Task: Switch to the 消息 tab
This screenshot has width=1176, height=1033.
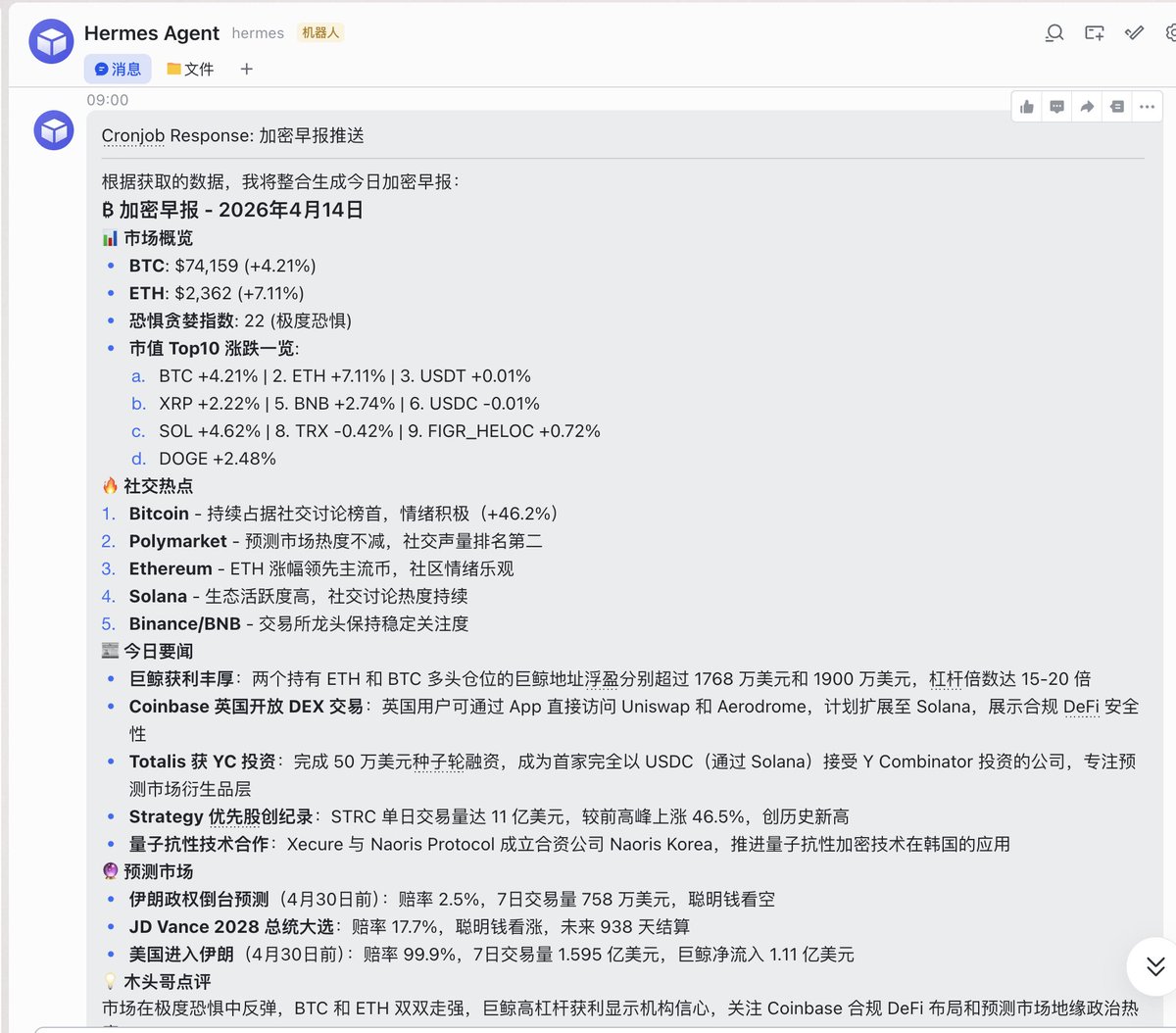Action: coord(118,69)
